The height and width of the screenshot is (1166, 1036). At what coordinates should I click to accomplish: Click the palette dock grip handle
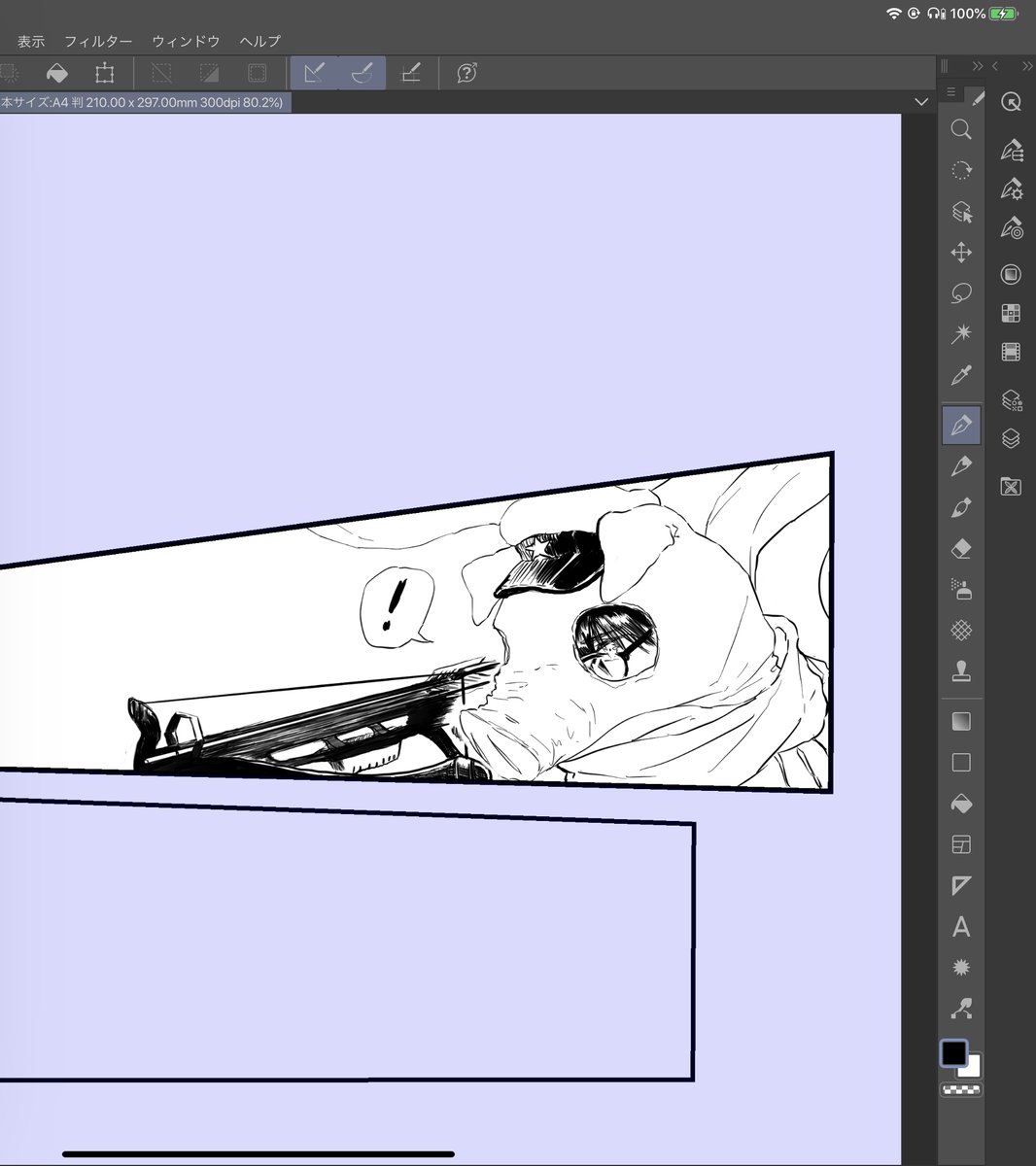tap(944, 66)
